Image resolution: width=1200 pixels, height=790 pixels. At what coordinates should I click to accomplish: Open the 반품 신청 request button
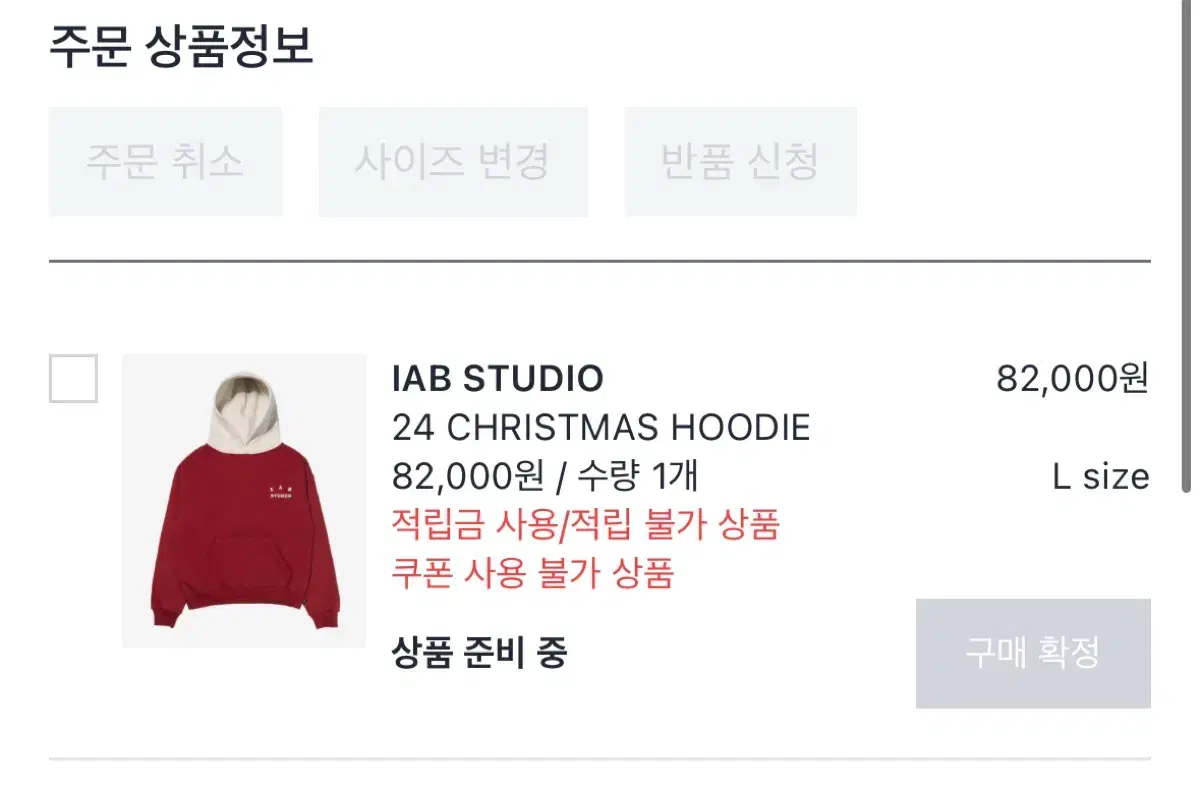coord(740,162)
